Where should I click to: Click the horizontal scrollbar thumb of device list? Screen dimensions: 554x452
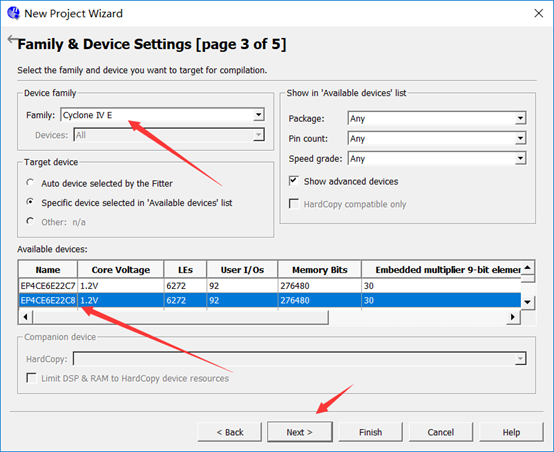coord(181,317)
